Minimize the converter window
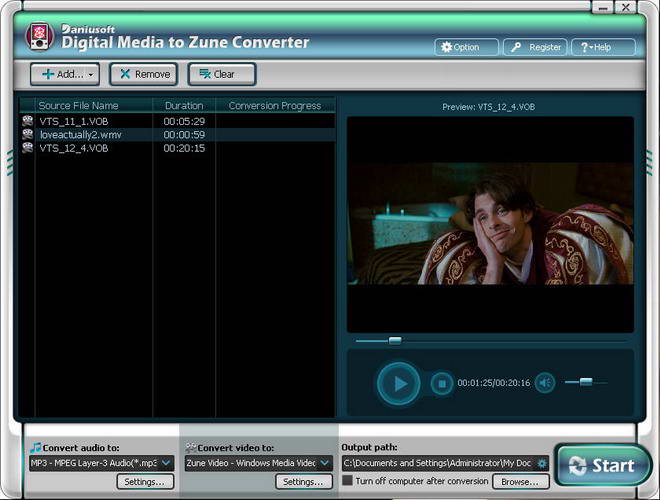Image resolution: width=660 pixels, height=500 pixels. click(603, 7)
